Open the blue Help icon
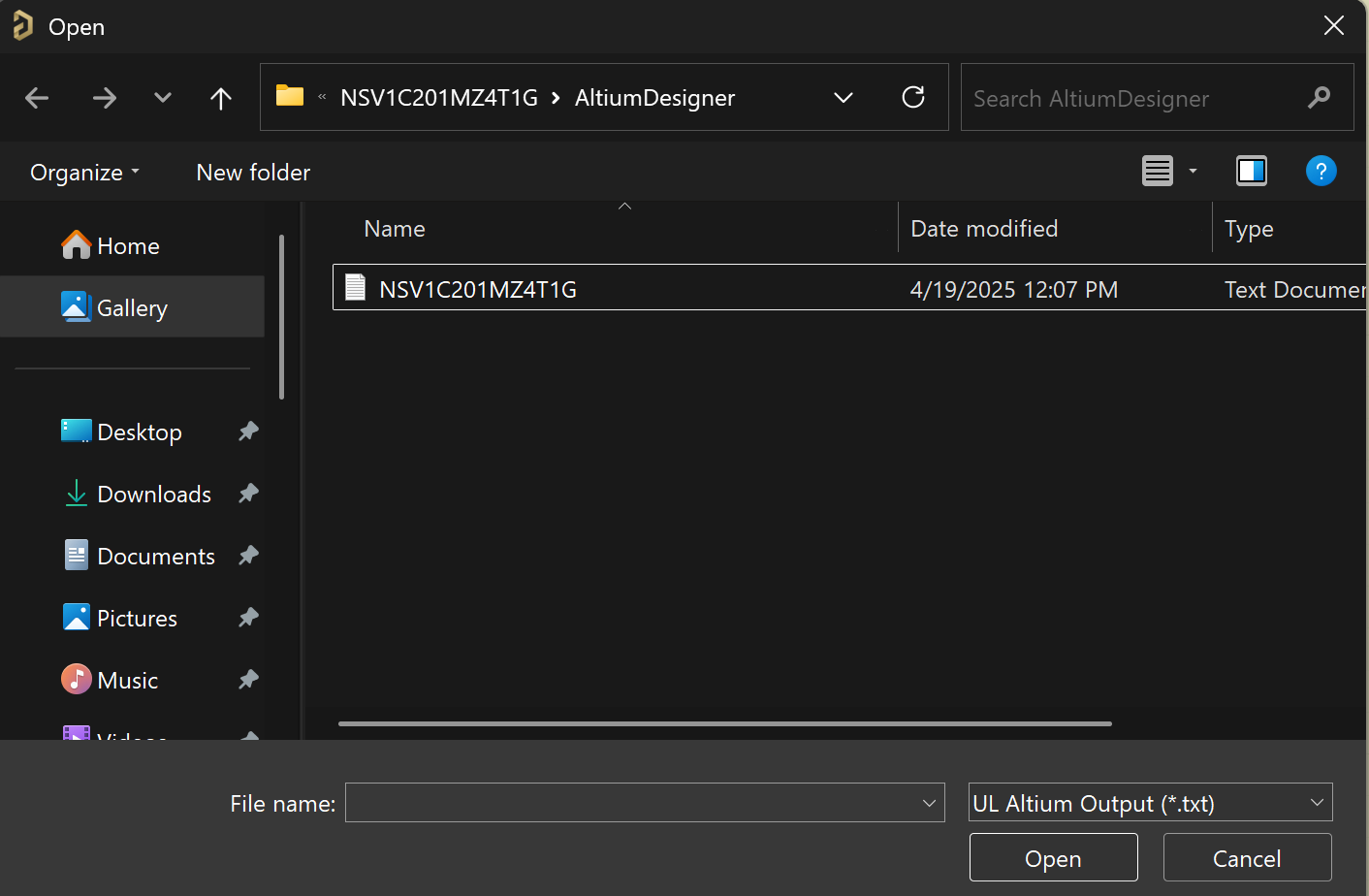Image resolution: width=1369 pixels, height=896 pixels. click(1321, 172)
